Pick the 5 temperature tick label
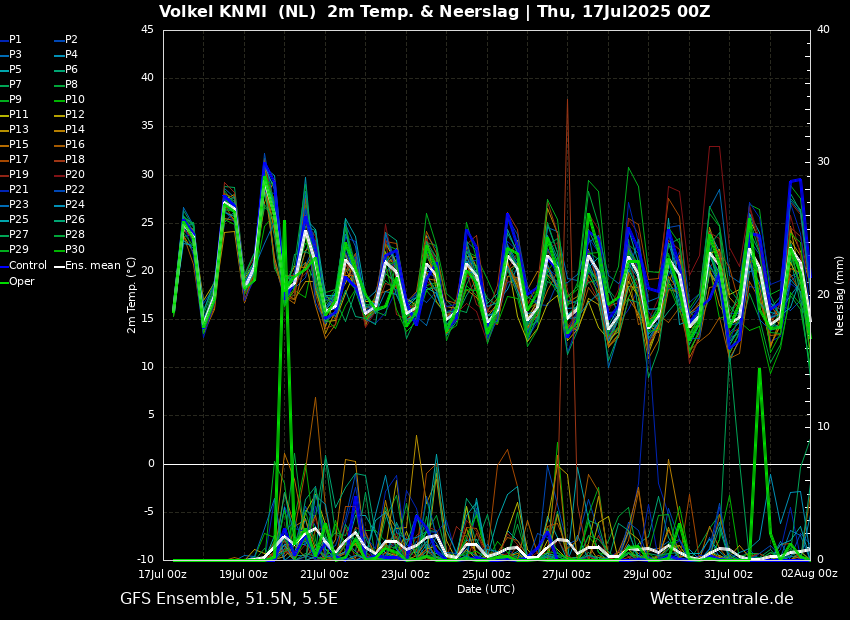The width and height of the screenshot is (850, 620). click(151, 416)
